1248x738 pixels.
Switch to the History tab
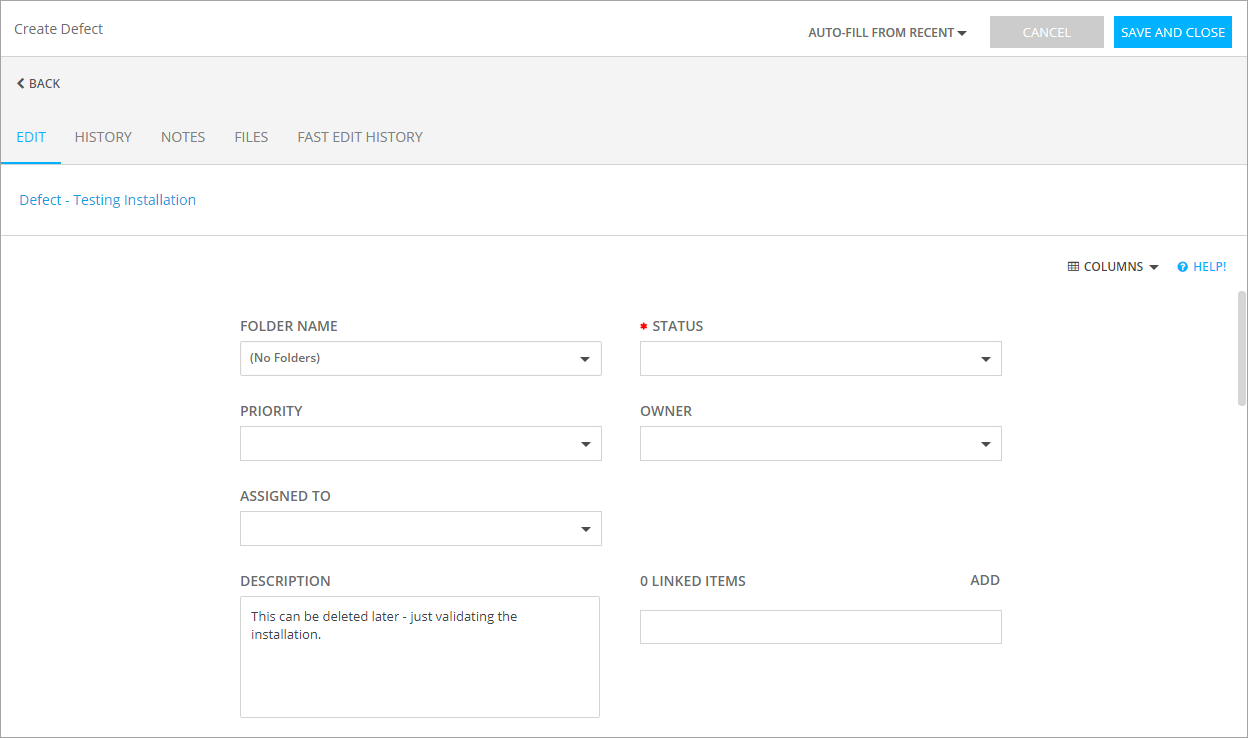pos(103,137)
